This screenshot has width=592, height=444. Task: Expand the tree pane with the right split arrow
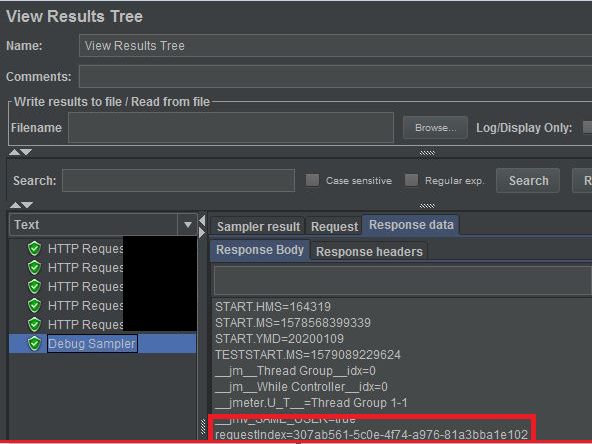coord(202,233)
